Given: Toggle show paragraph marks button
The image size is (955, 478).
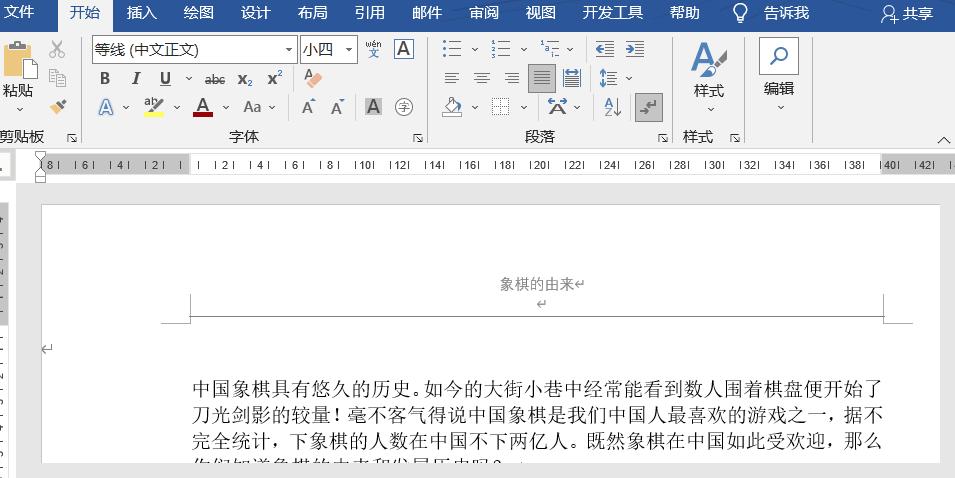Looking at the screenshot, I should coord(649,107).
